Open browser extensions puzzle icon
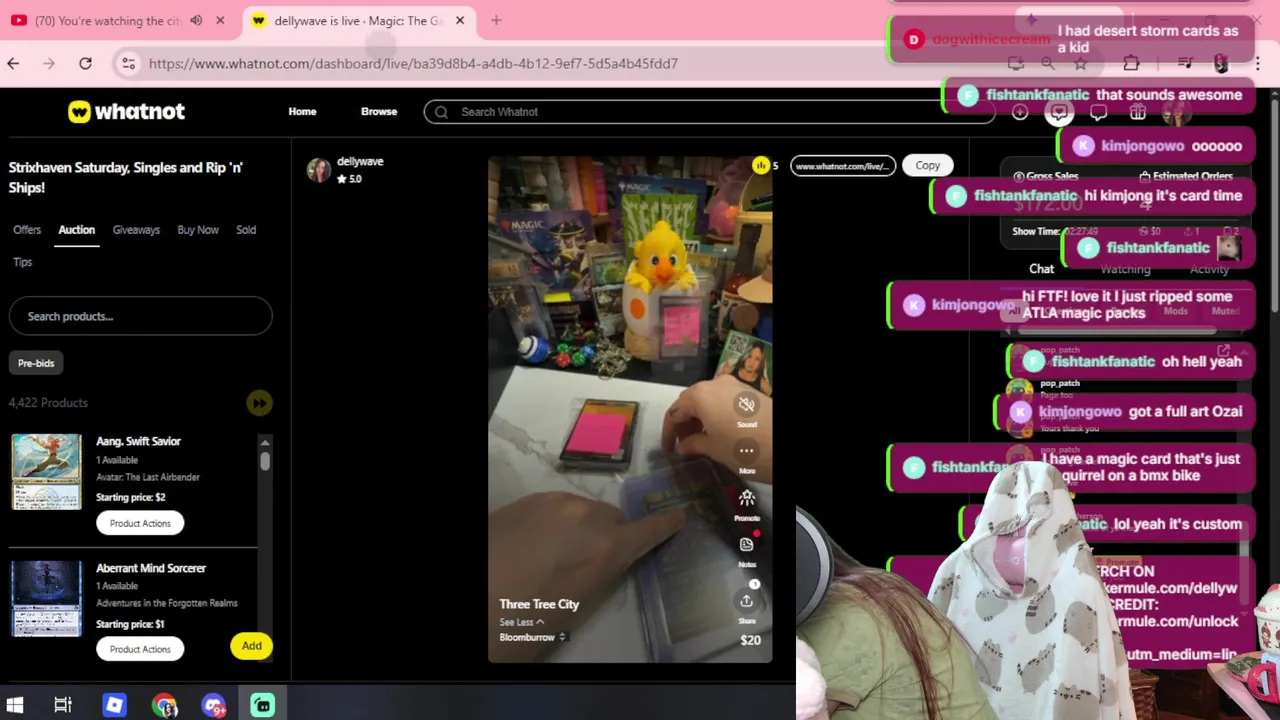This screenshot has width=1280, height=720. (x=1131, y=63)
